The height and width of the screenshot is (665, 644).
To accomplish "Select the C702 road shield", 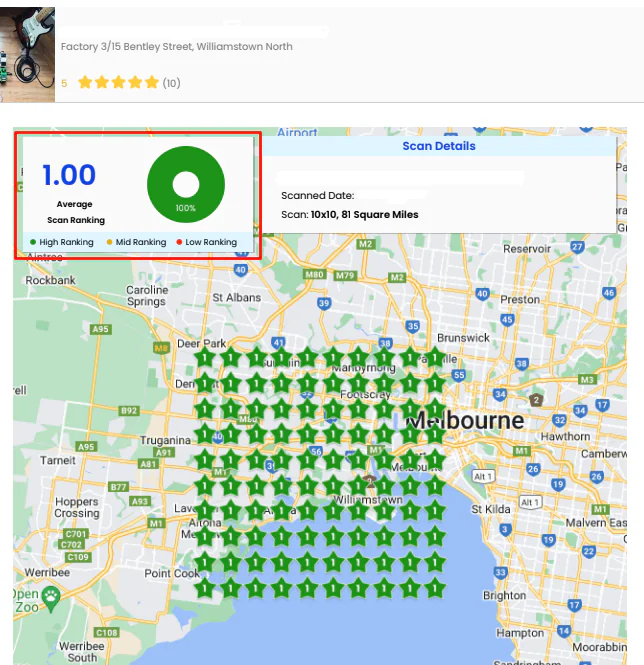I will 71,544.
